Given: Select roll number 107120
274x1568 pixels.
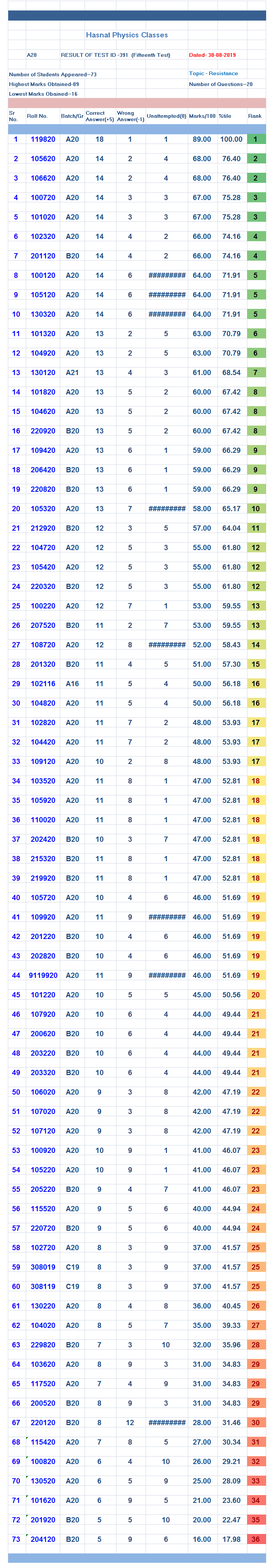Looking at the screenshot, I should click(43, 1132).
